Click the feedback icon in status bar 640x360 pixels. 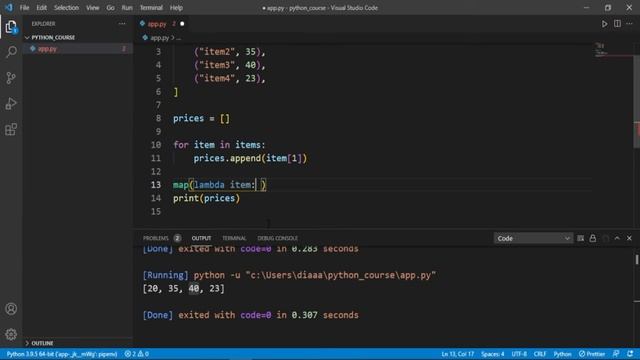[616, 354]
